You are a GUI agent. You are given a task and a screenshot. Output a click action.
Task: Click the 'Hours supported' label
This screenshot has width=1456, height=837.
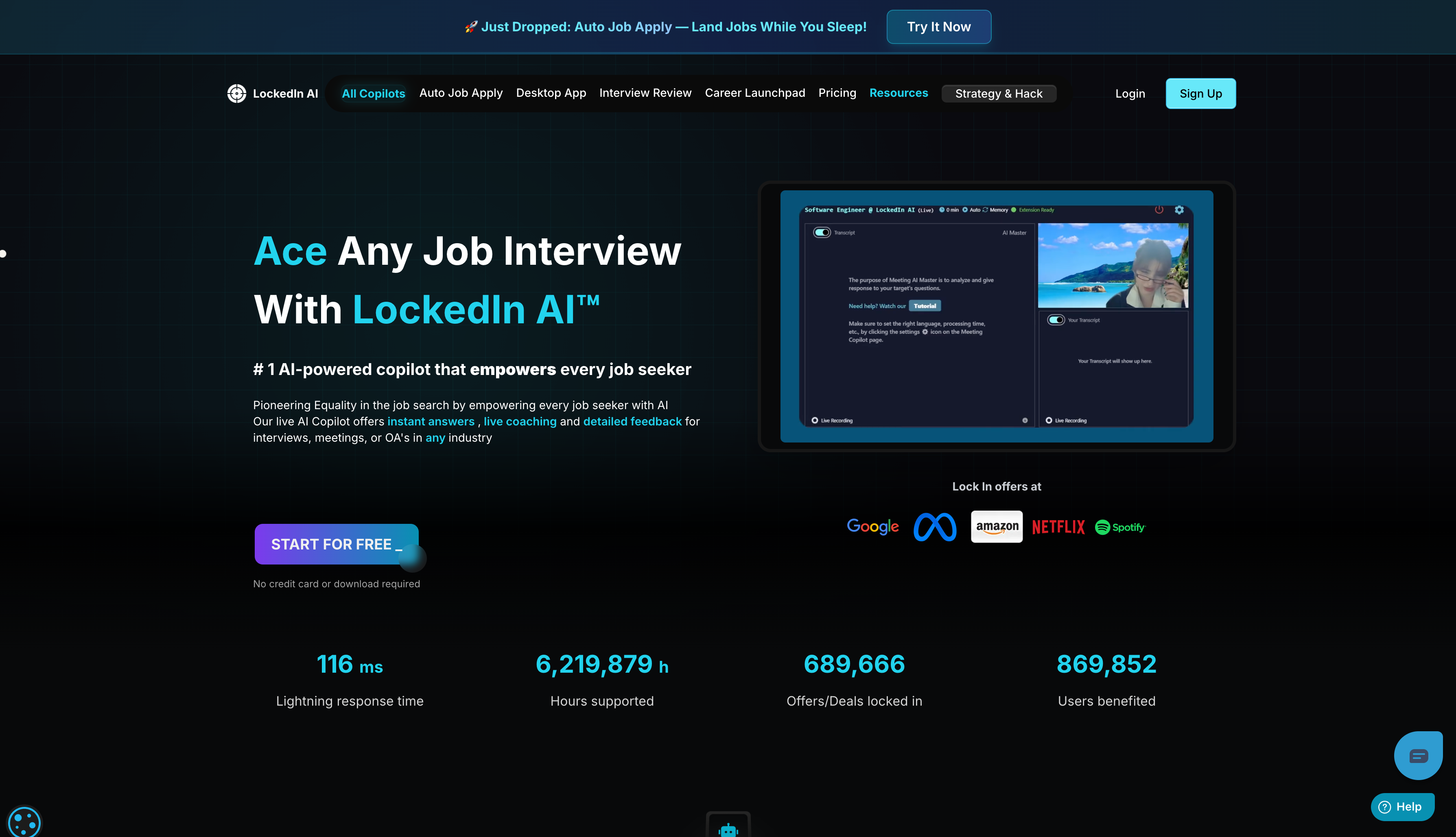(601, 701)
